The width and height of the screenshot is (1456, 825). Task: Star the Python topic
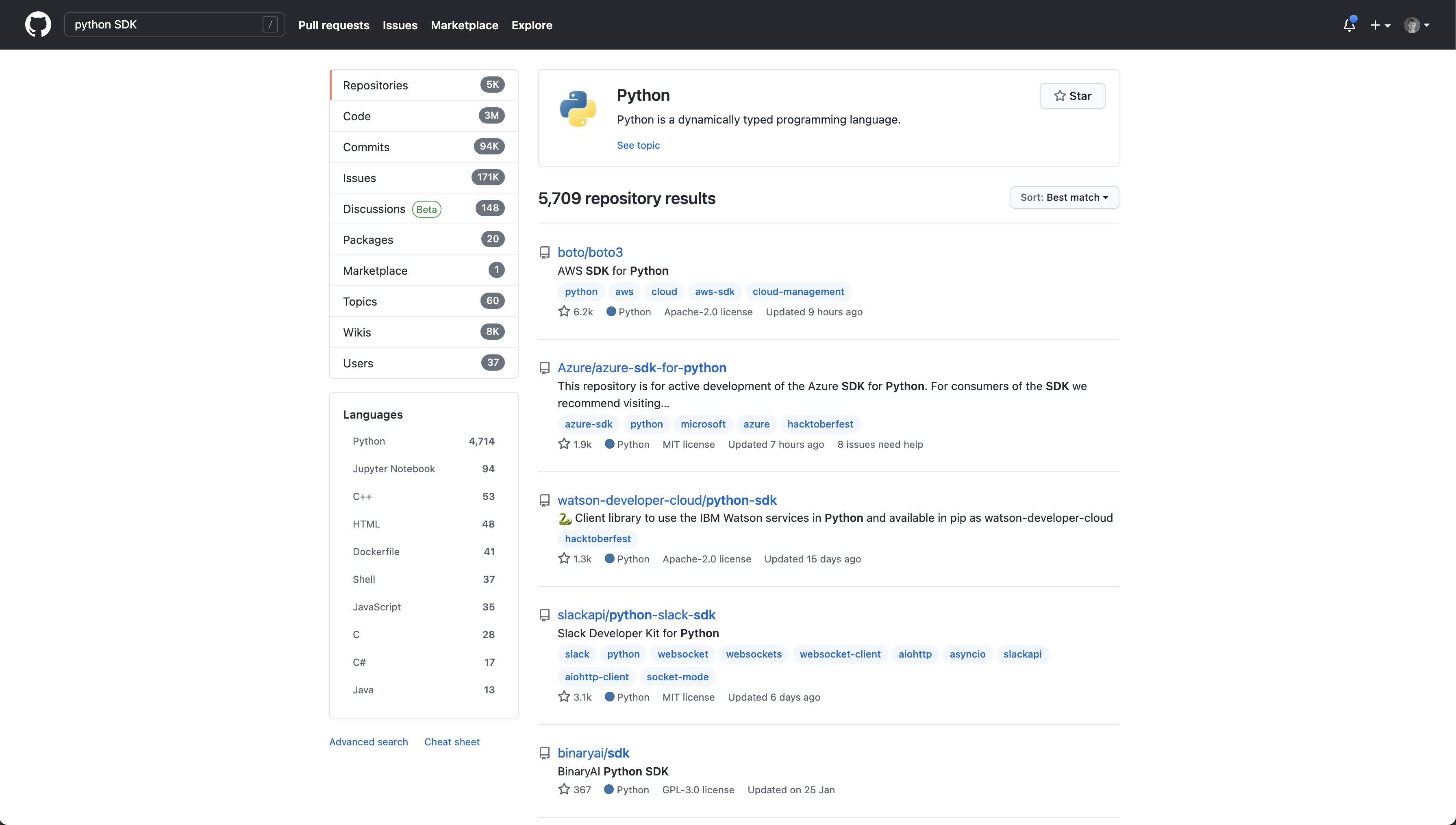1072,96
